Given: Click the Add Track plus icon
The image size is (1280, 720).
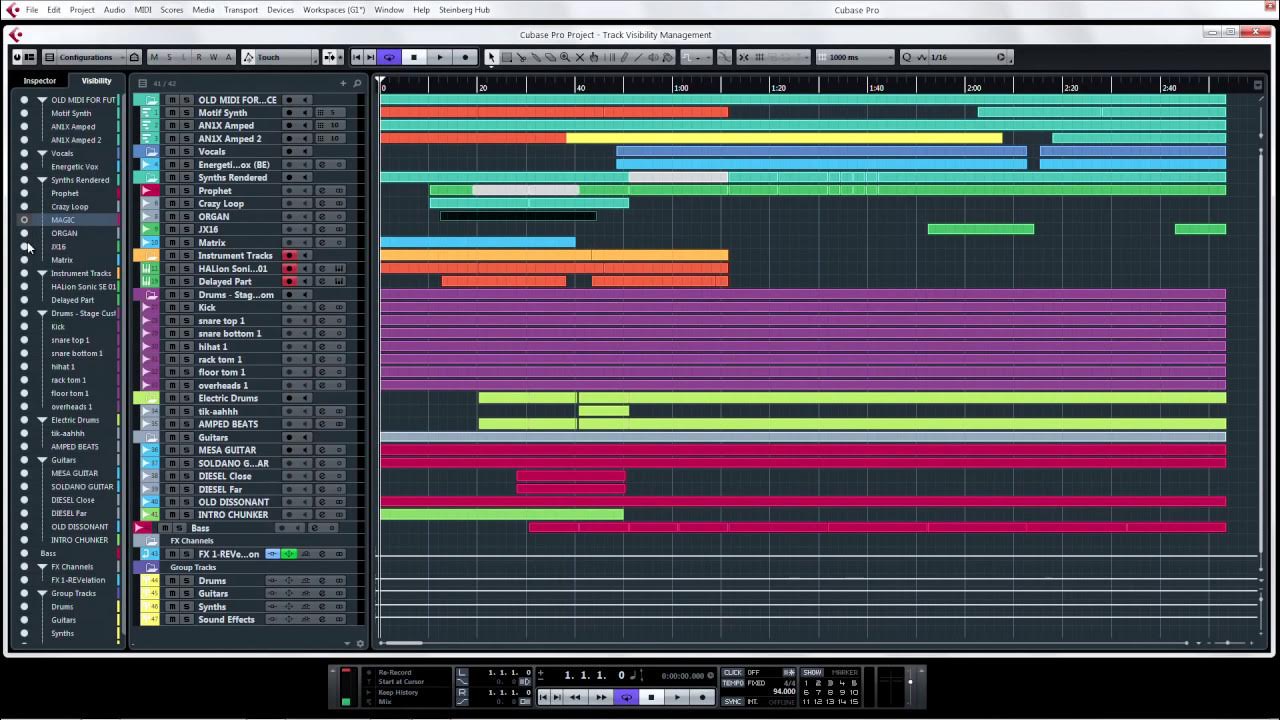Looking at the screenshot, I should click(x=343, y=83).
